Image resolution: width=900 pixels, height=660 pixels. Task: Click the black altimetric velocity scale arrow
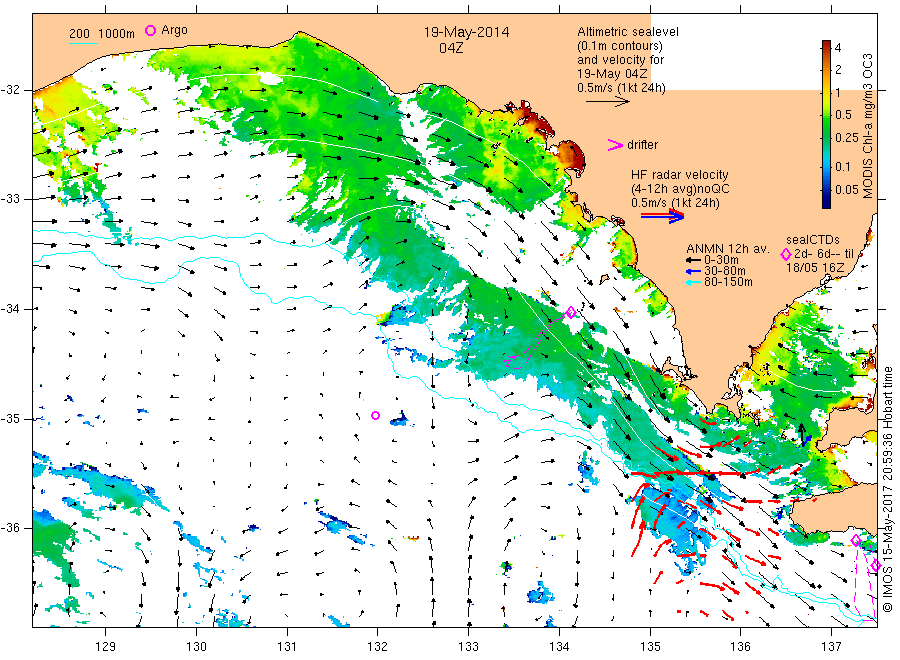pos(608,102)
